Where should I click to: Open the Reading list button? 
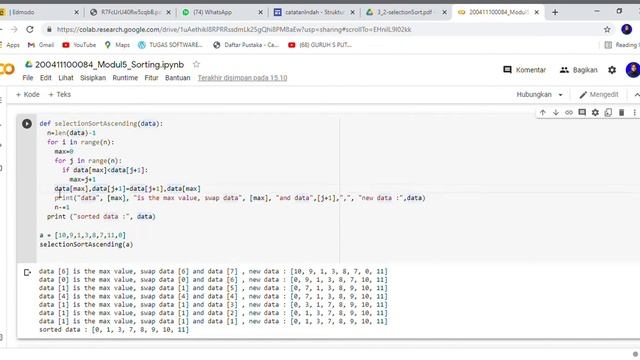[622, 45]
